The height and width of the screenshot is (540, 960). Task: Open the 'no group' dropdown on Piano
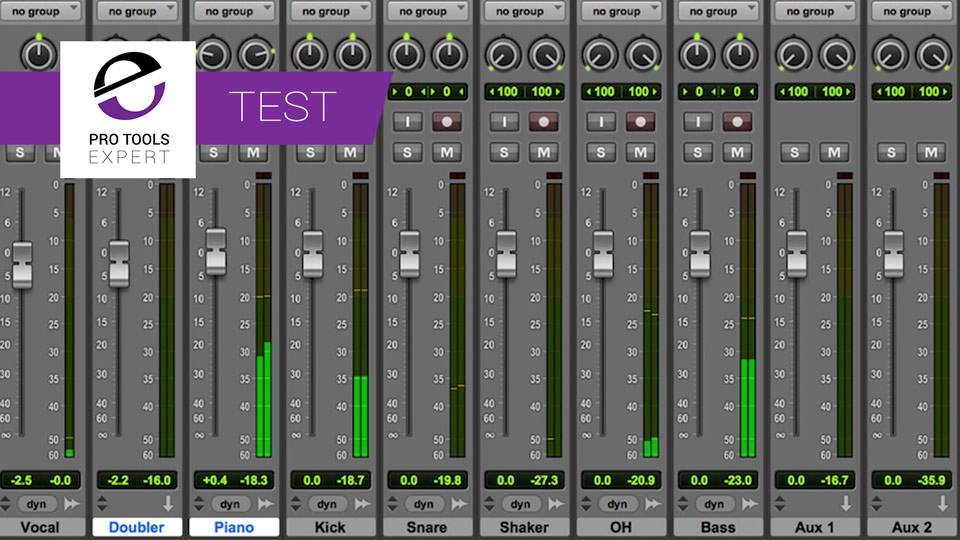tap(234, 11)
